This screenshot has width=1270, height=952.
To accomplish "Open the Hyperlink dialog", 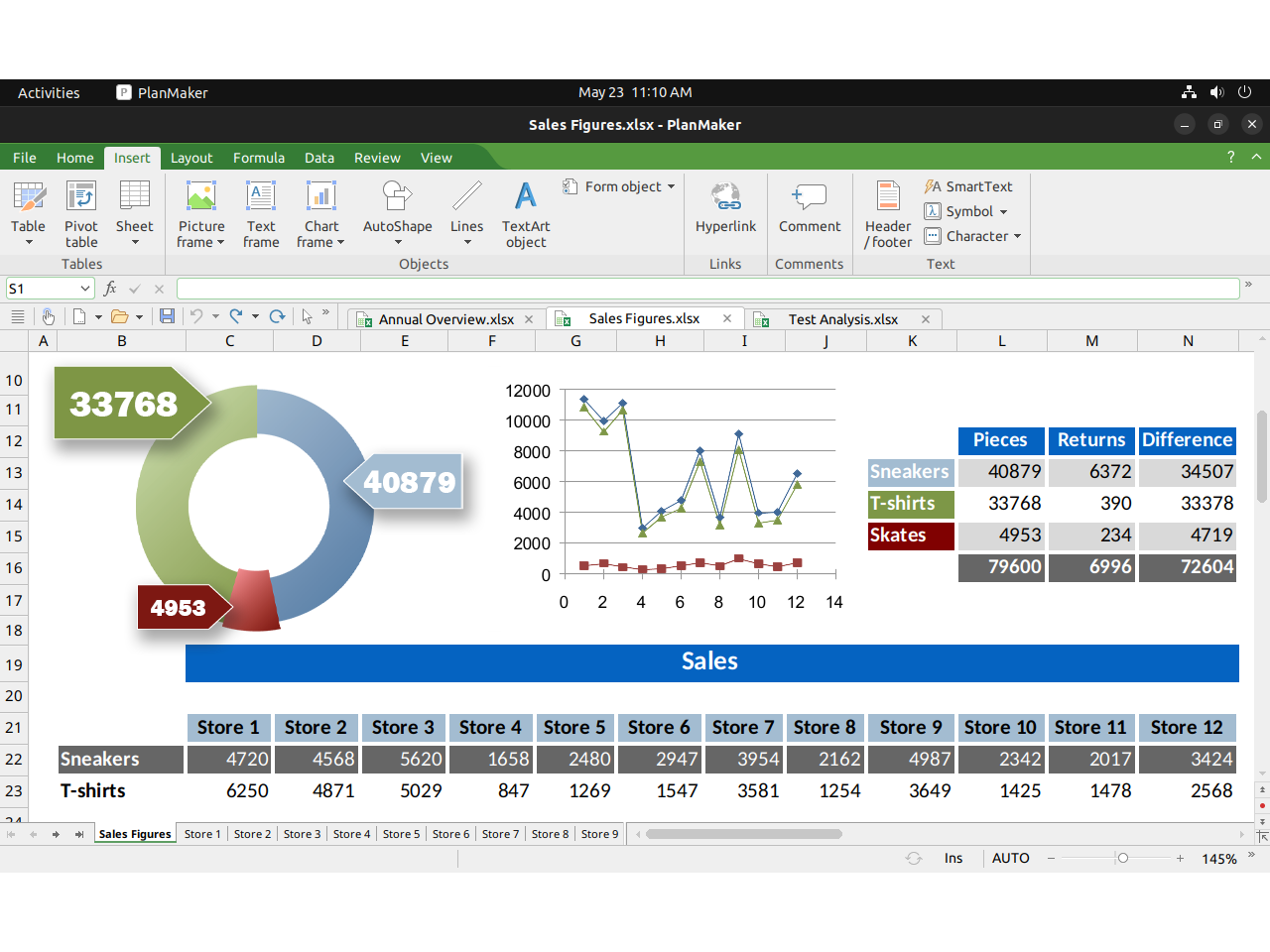I will [x=725, y=208].
